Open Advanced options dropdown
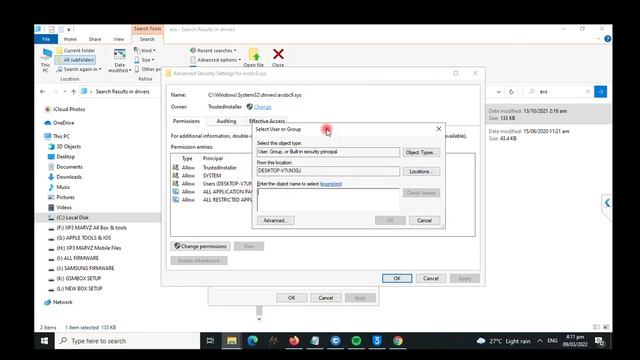The image size is (640, 360). click(x=216, y=60)
